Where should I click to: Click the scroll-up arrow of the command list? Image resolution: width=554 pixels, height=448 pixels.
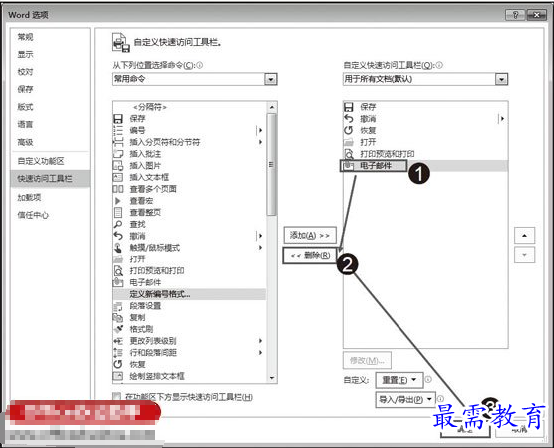(x=271, y=107)
